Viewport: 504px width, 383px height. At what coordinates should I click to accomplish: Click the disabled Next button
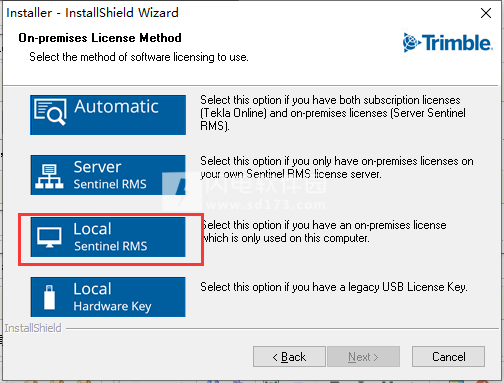click(363, 357)
